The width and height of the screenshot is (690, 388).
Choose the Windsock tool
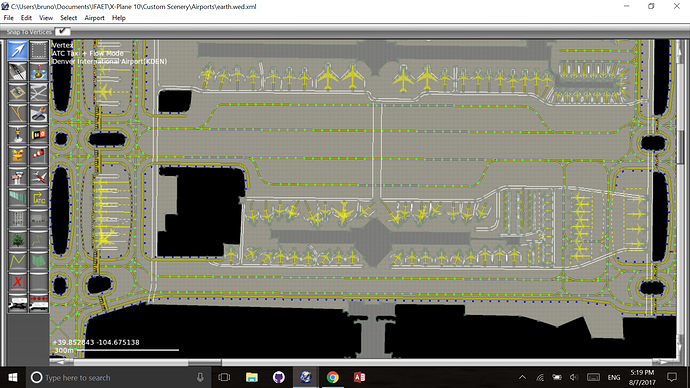(39, 156)
